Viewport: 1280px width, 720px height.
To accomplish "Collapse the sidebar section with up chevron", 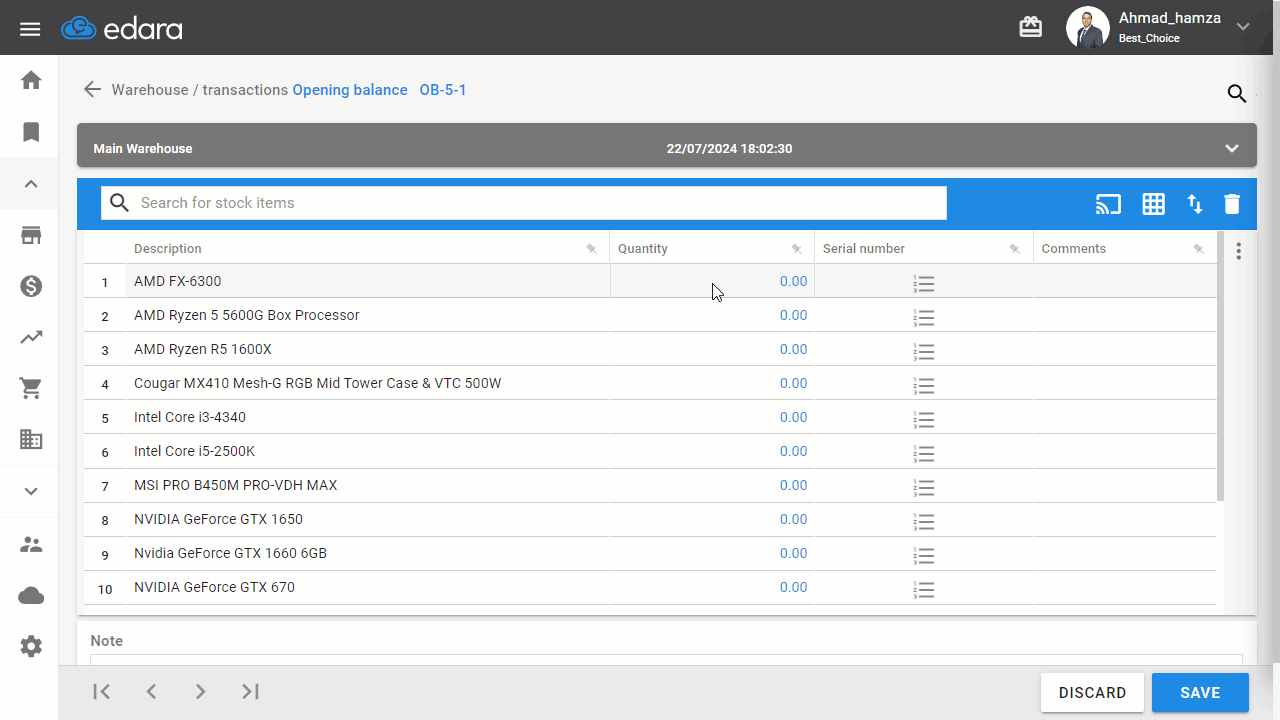I will click(x=31, y=184).
